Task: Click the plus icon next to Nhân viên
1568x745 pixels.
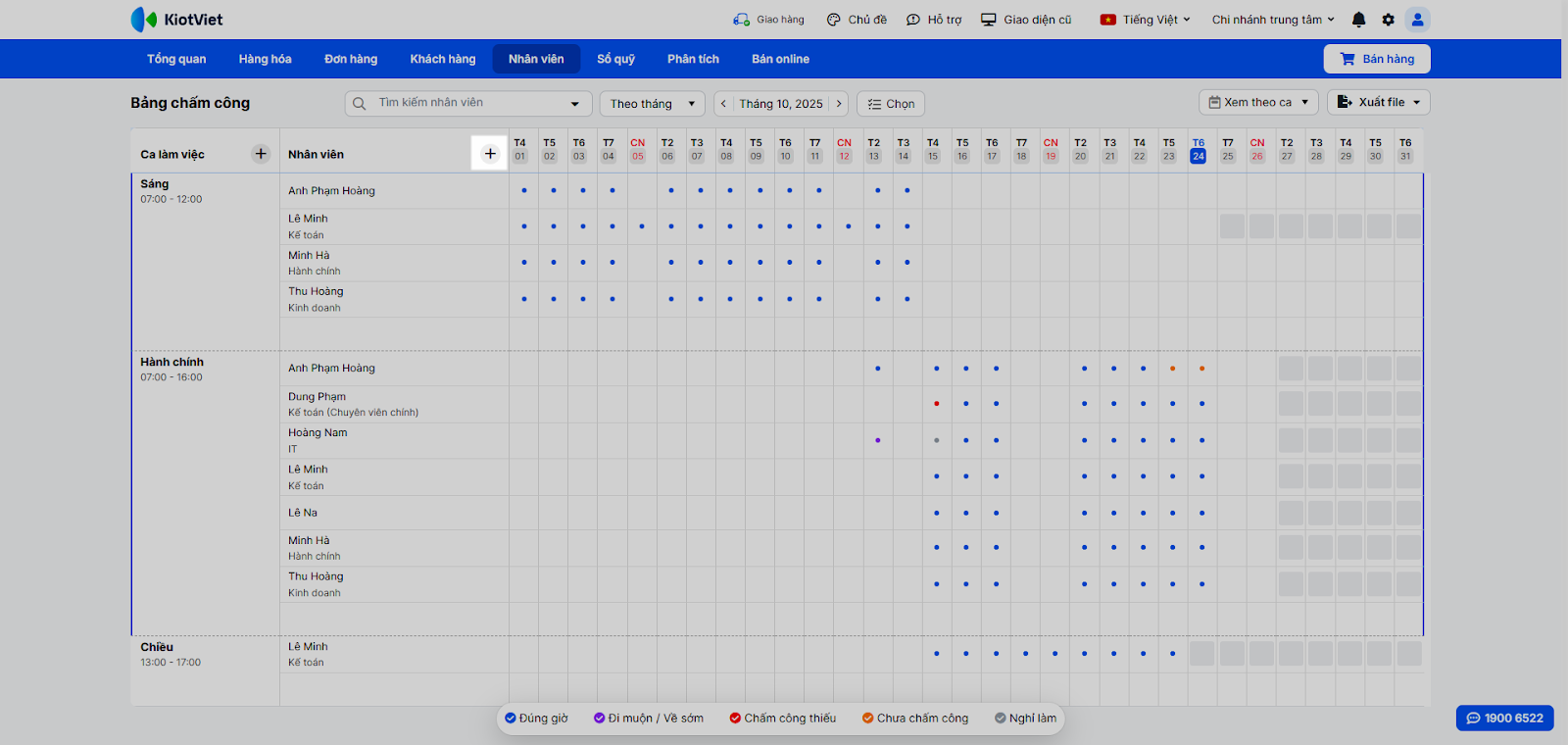Action: click(490, 154)
